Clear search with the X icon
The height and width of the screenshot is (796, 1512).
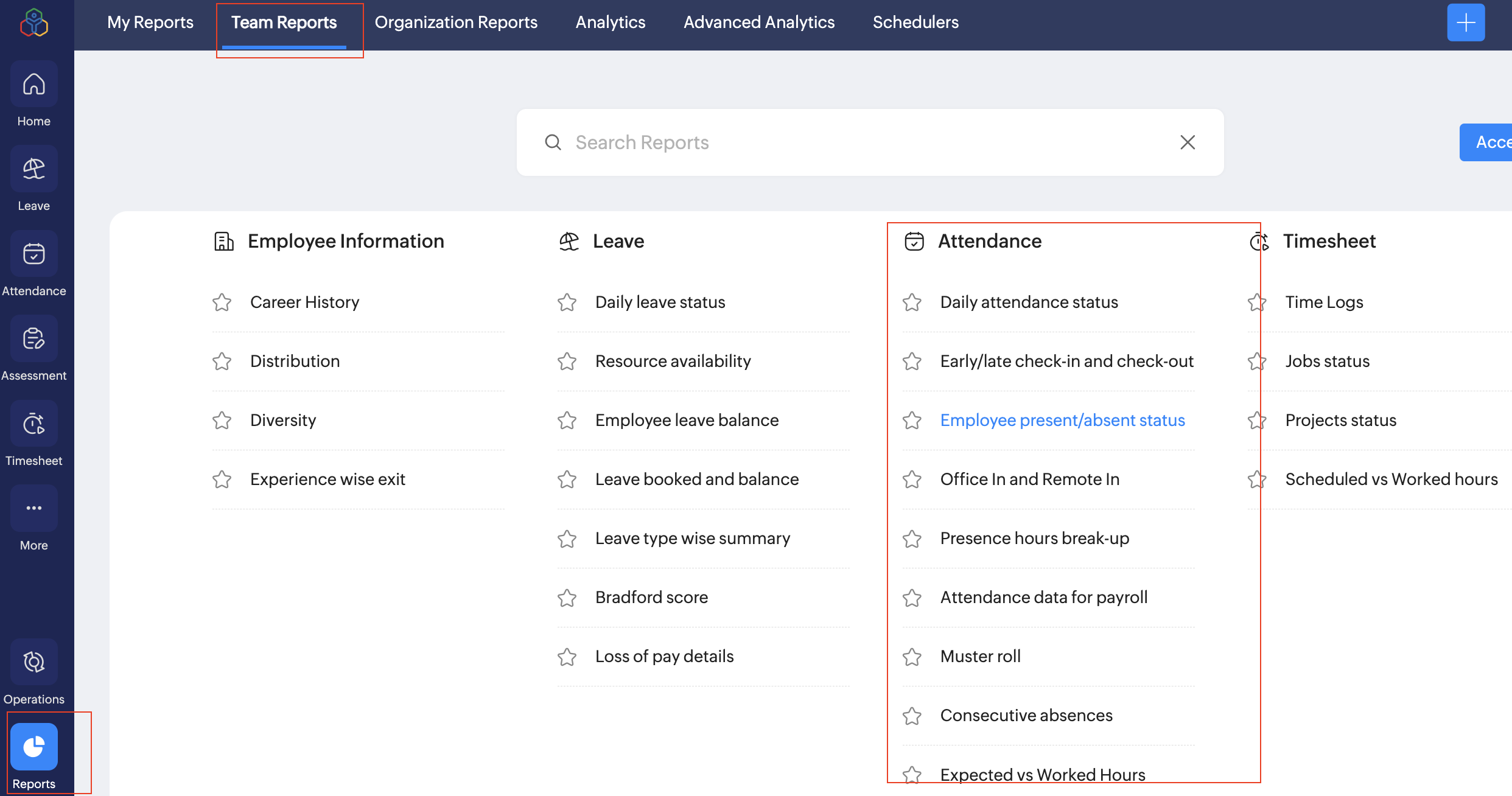point(1187,142)
